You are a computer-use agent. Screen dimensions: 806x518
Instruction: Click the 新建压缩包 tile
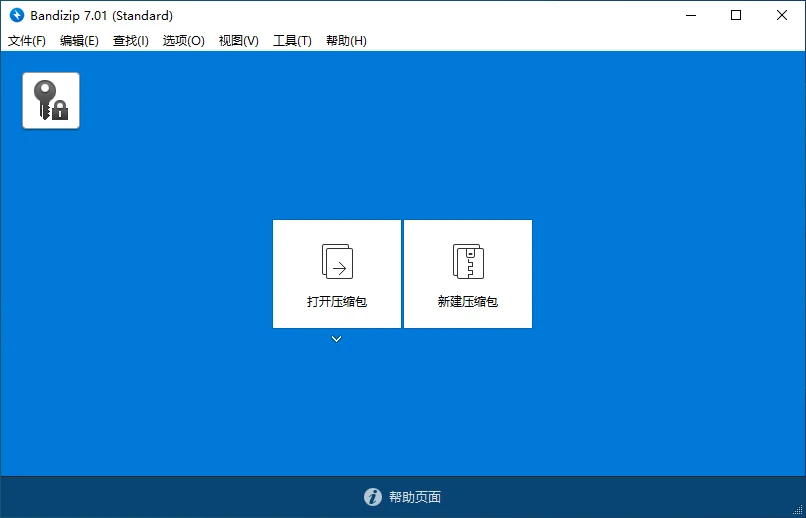coord(468,274)
